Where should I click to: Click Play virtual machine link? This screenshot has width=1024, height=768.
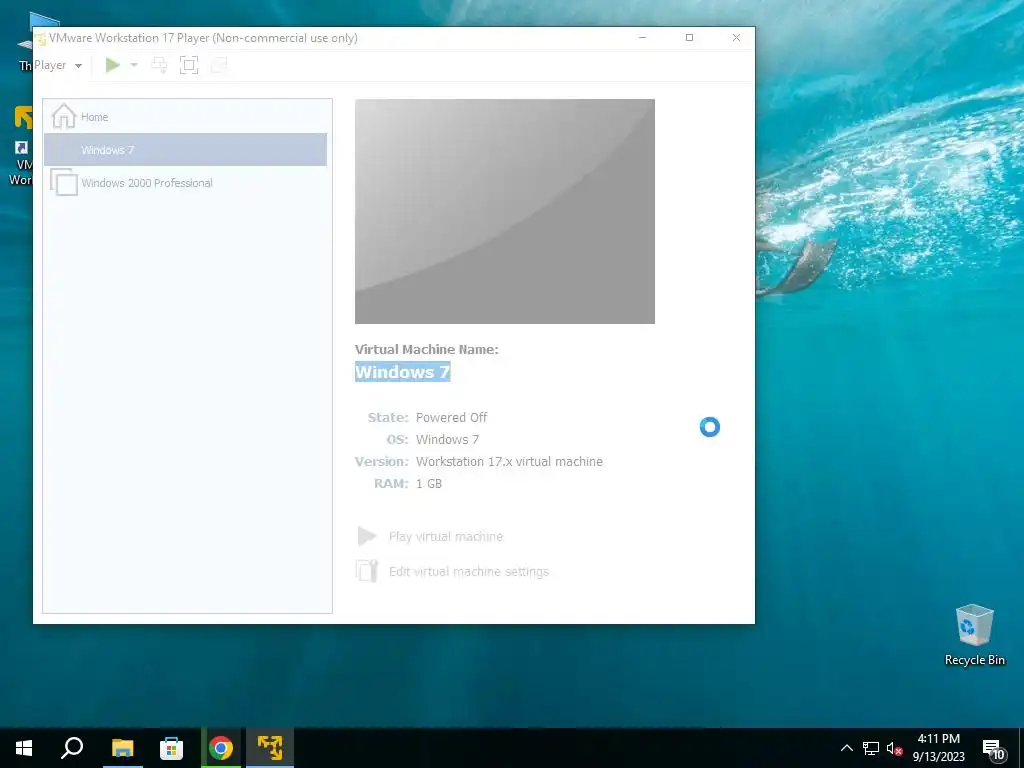tap(445, 536)
